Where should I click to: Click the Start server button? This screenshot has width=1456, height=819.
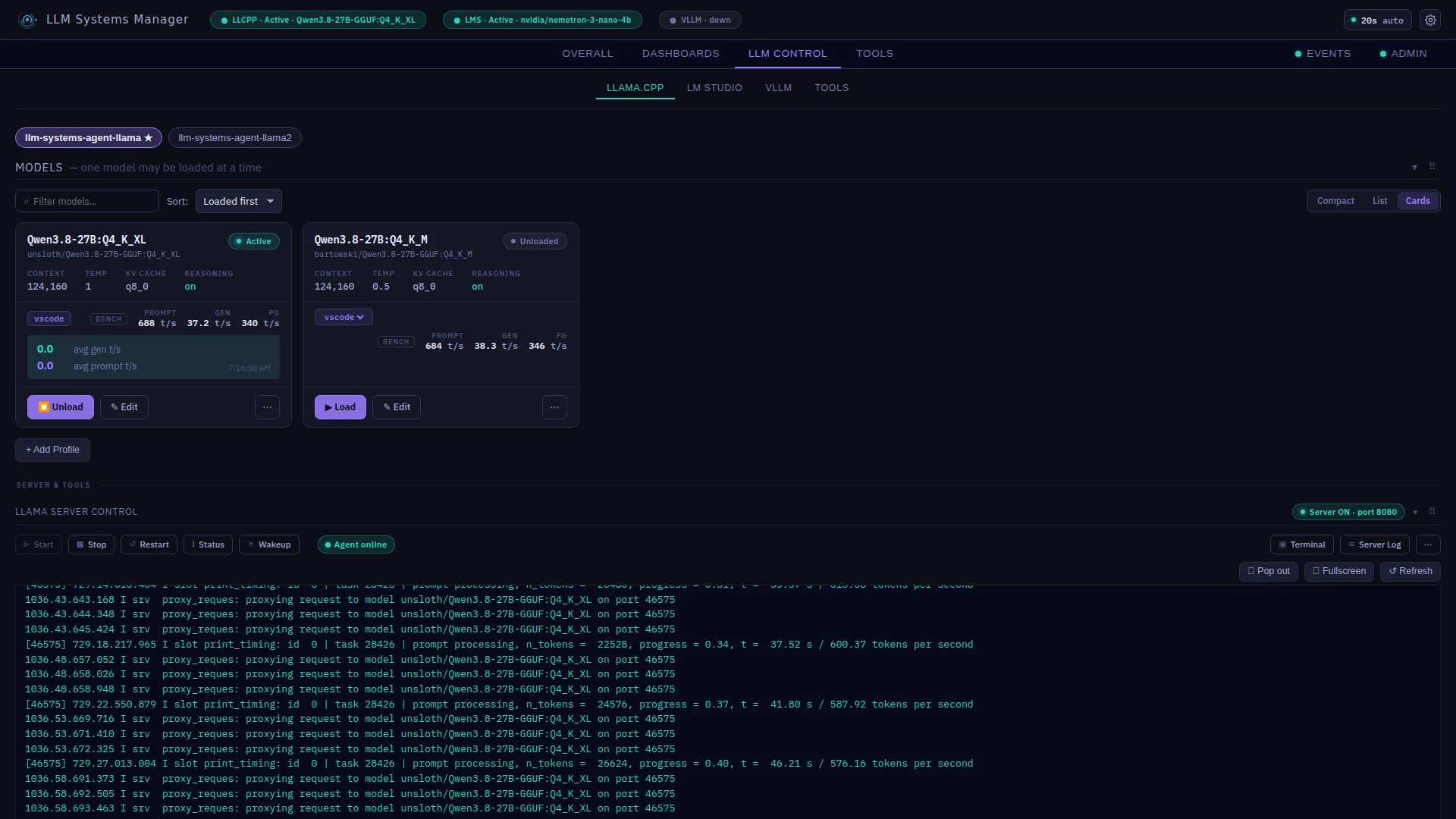tap(39, 544)
